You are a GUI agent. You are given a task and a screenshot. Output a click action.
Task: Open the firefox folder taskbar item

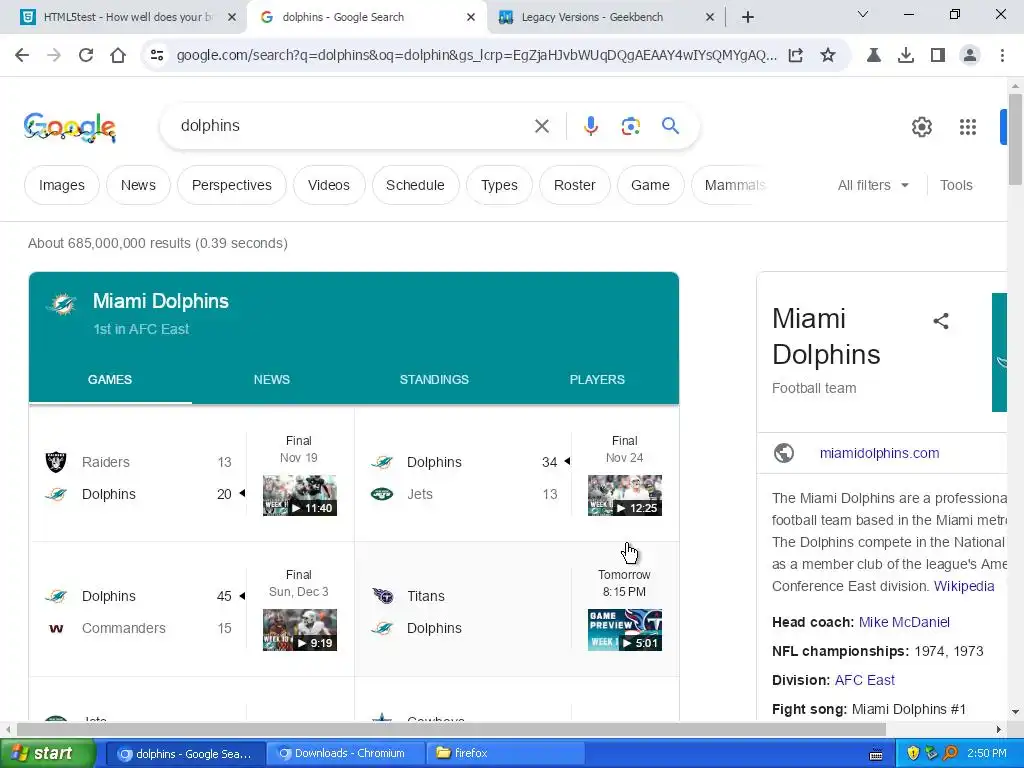click(x=504, y=754)
